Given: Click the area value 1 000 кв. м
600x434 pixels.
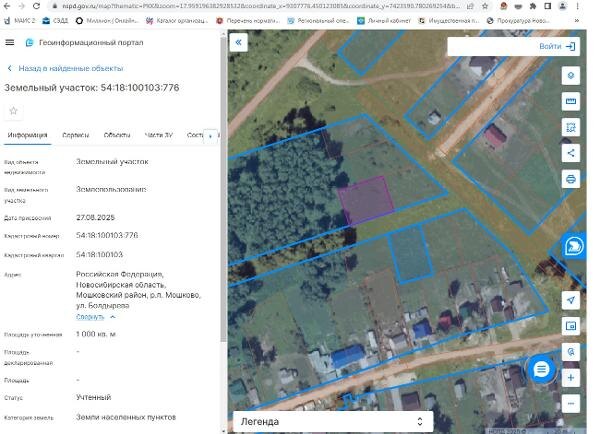Looking at the screenshot, I should point(96,334).
